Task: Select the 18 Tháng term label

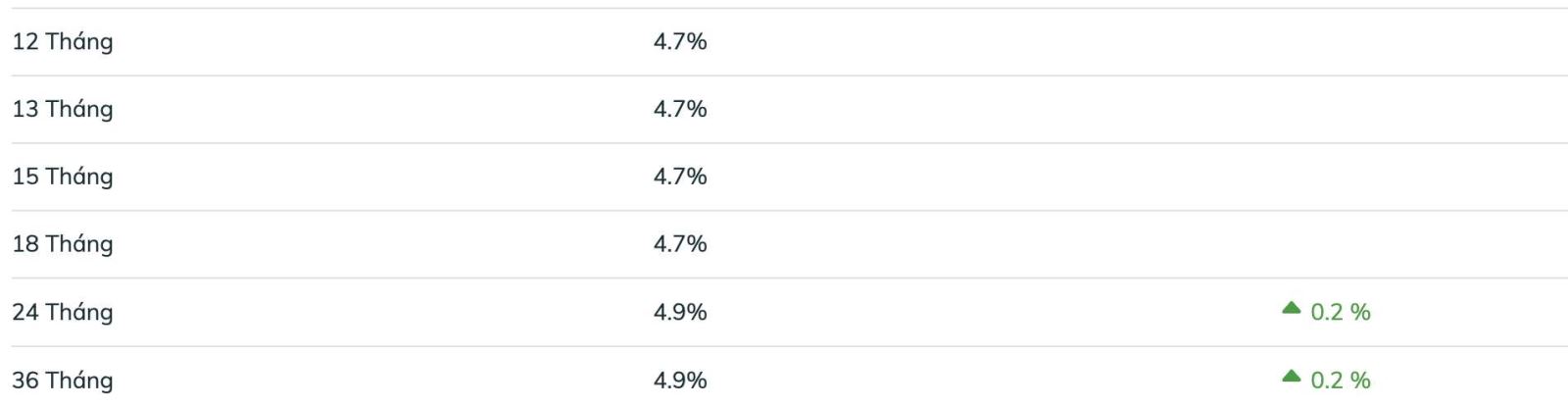Action: point(63,244)
